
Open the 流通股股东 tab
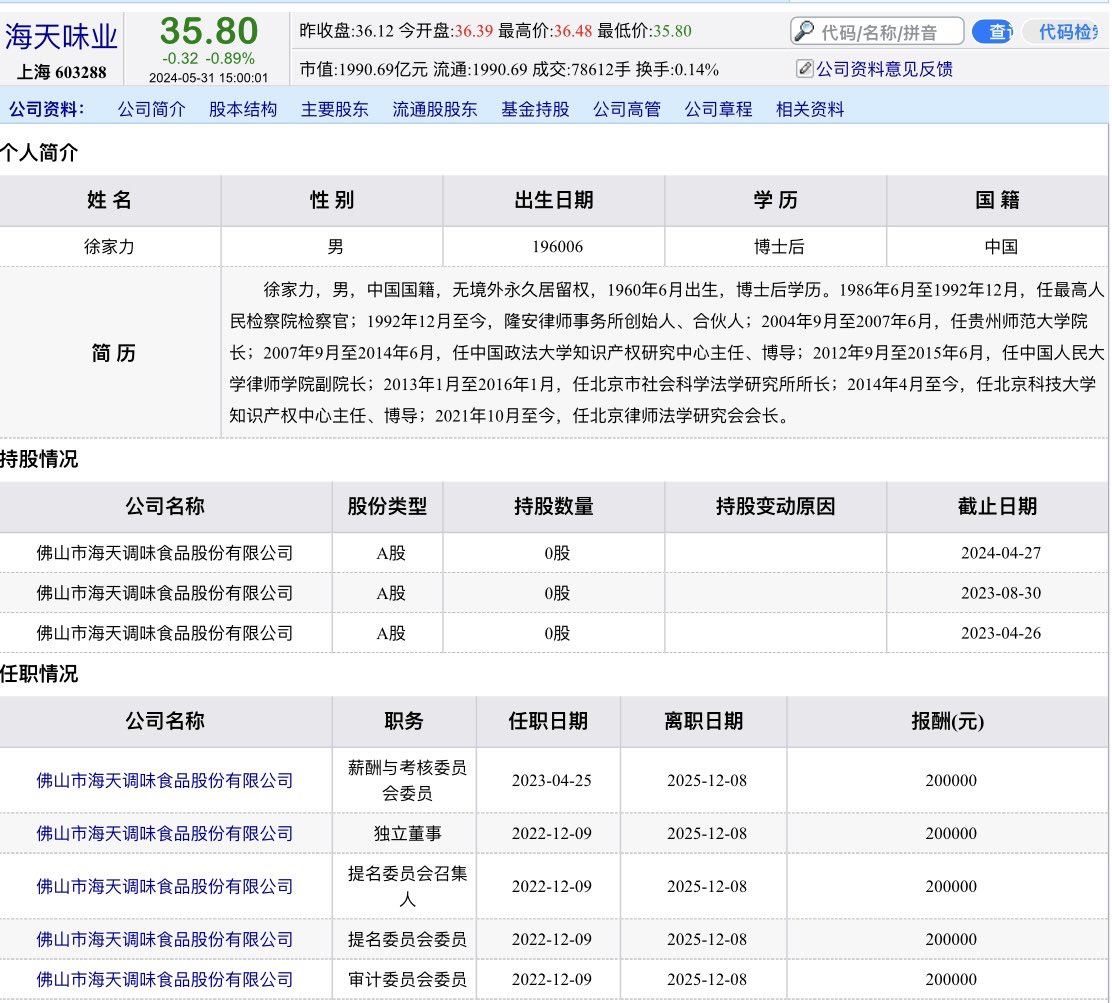[x=435, y=109]
